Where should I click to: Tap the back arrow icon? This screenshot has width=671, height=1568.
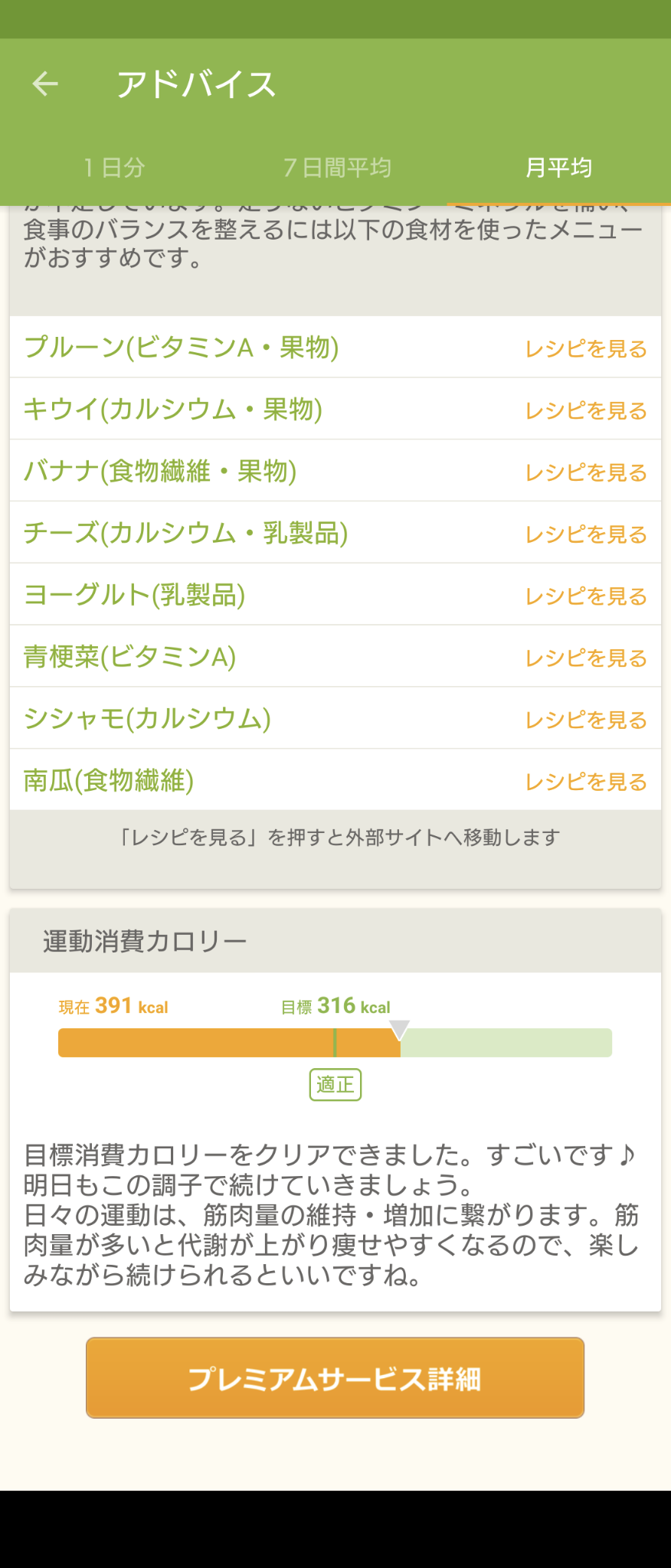tap(45, 83)
